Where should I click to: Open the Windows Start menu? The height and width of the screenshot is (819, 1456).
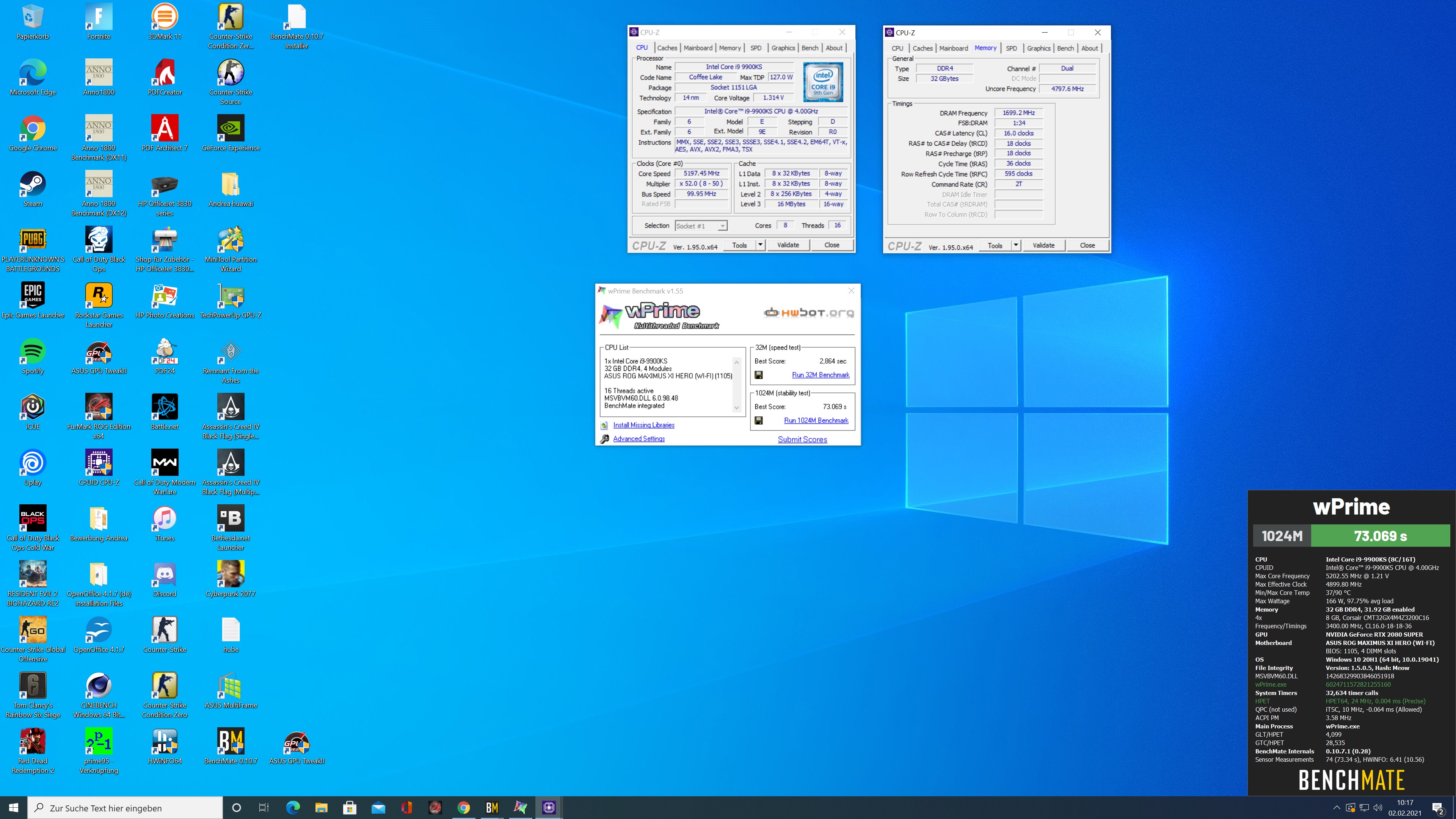(14, 808)
